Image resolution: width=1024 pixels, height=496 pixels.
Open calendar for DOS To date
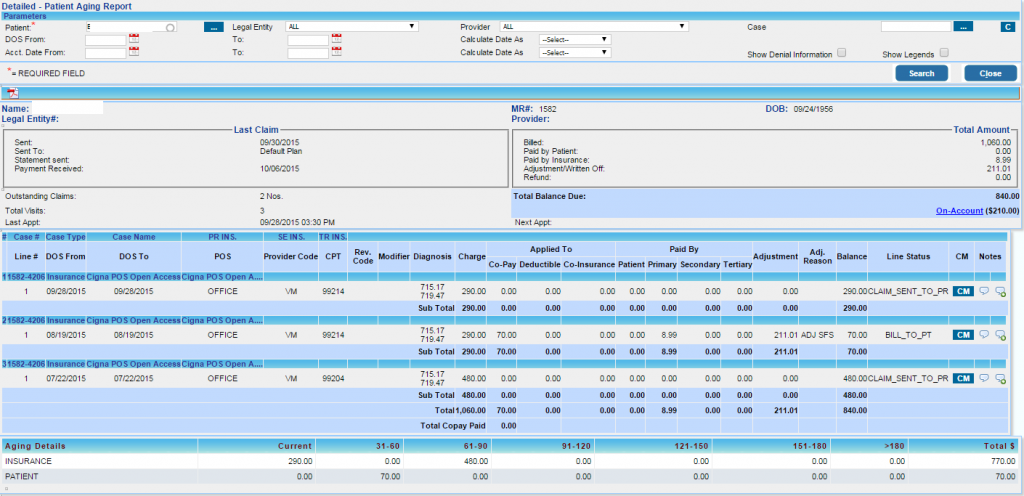click(x=336, y=40)
